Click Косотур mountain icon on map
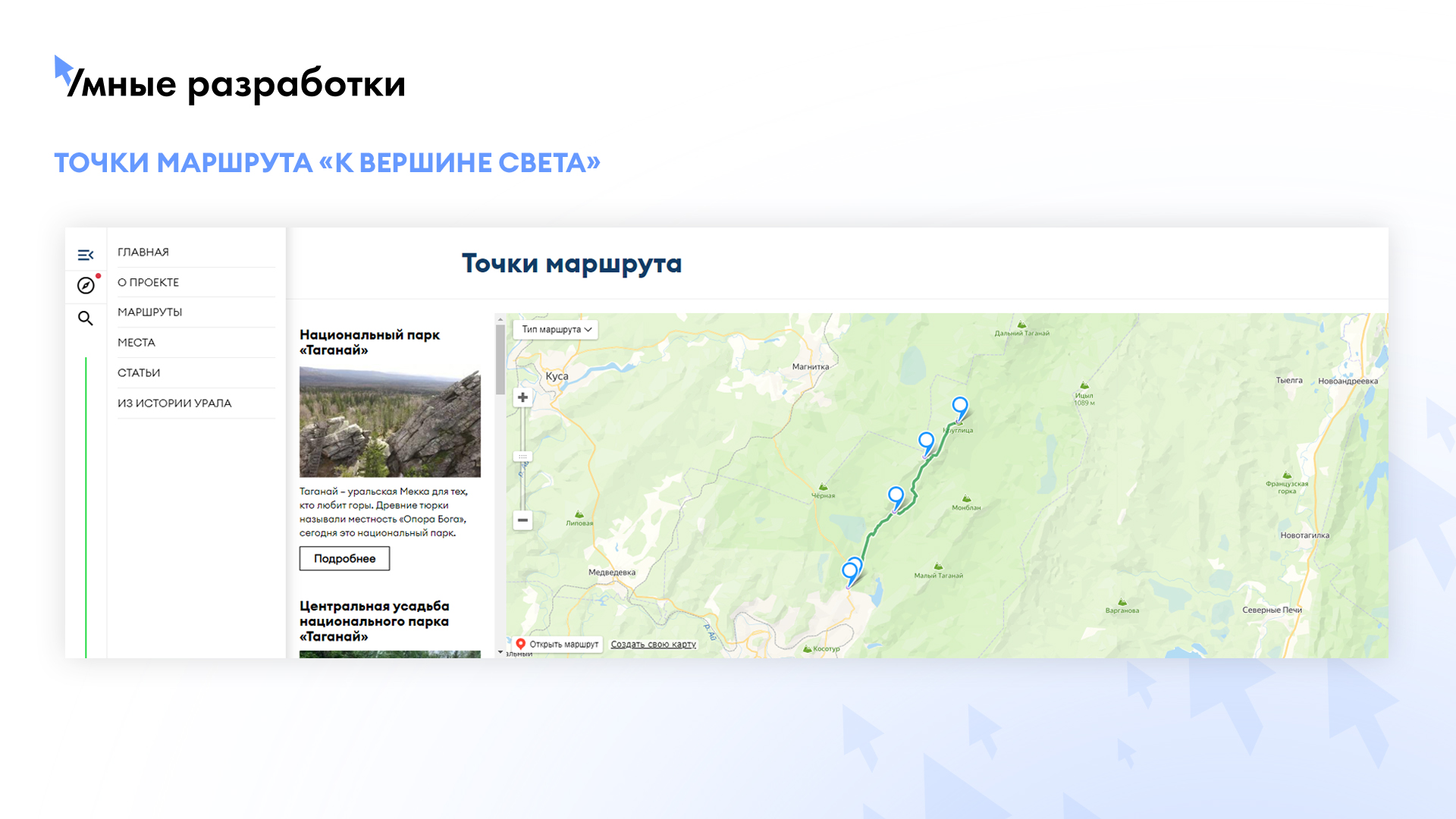 808,649
